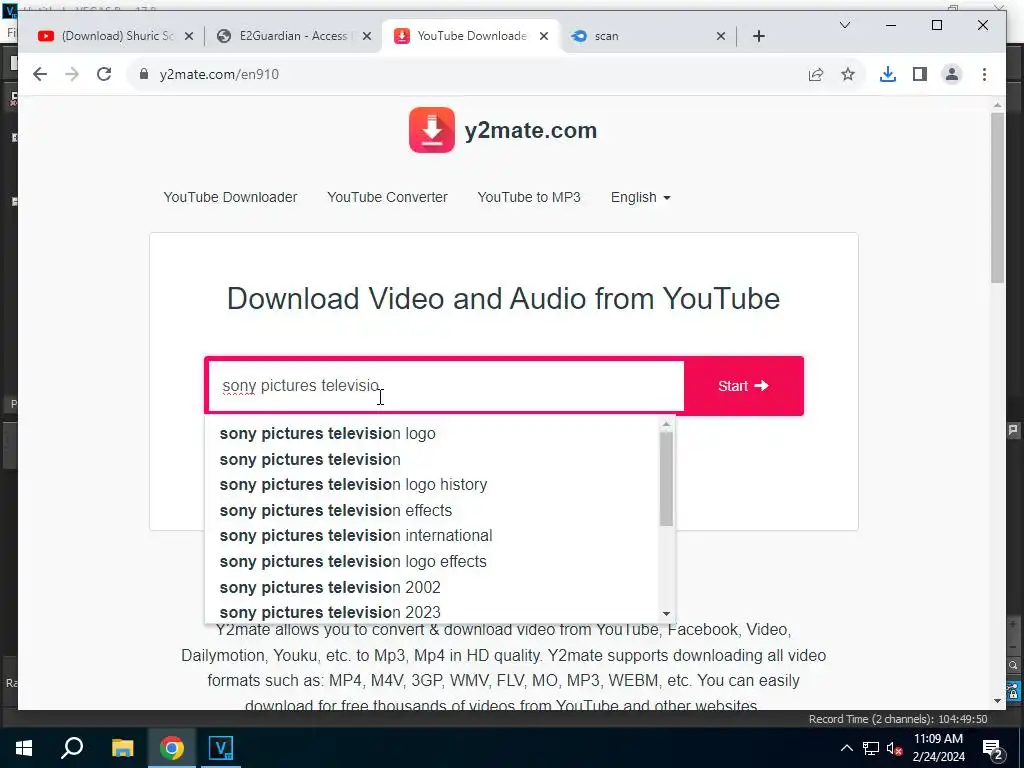The width and height of the screenshot is (1024, 768).
Task: Click the muted volume tray icon
Action: tap(894, 748)
